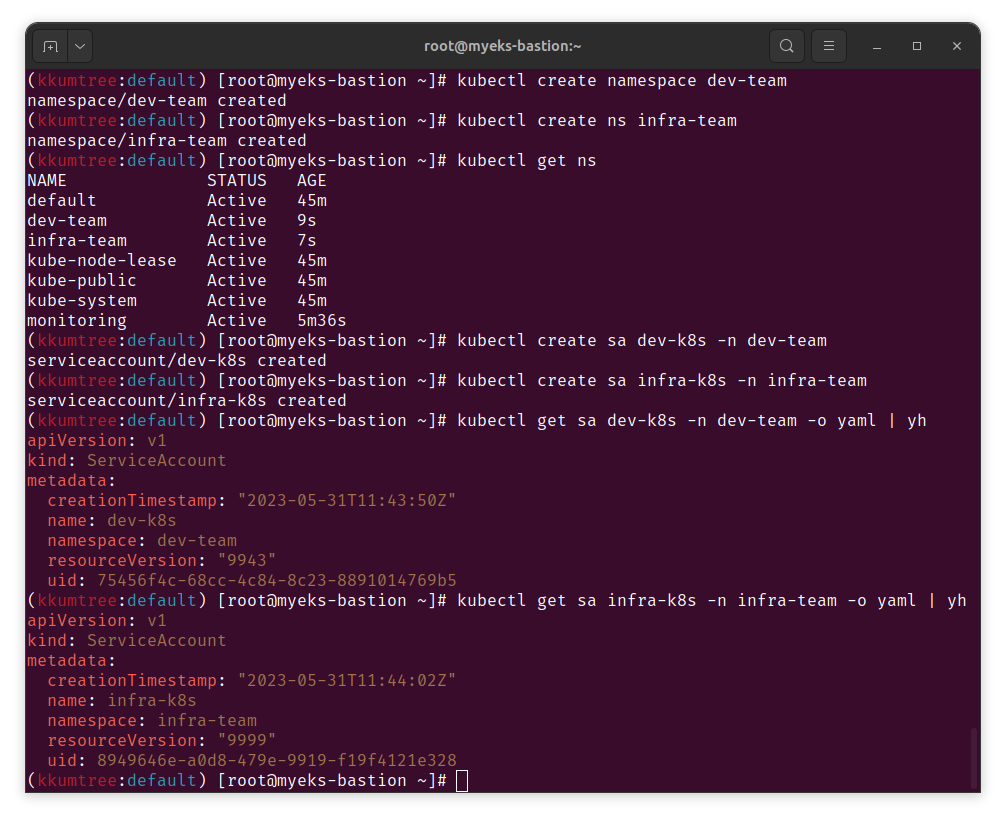The width and height of the screenshot is (1006, 821).
Task: Click the STATUS column header
Action: (x=237, y=180)
